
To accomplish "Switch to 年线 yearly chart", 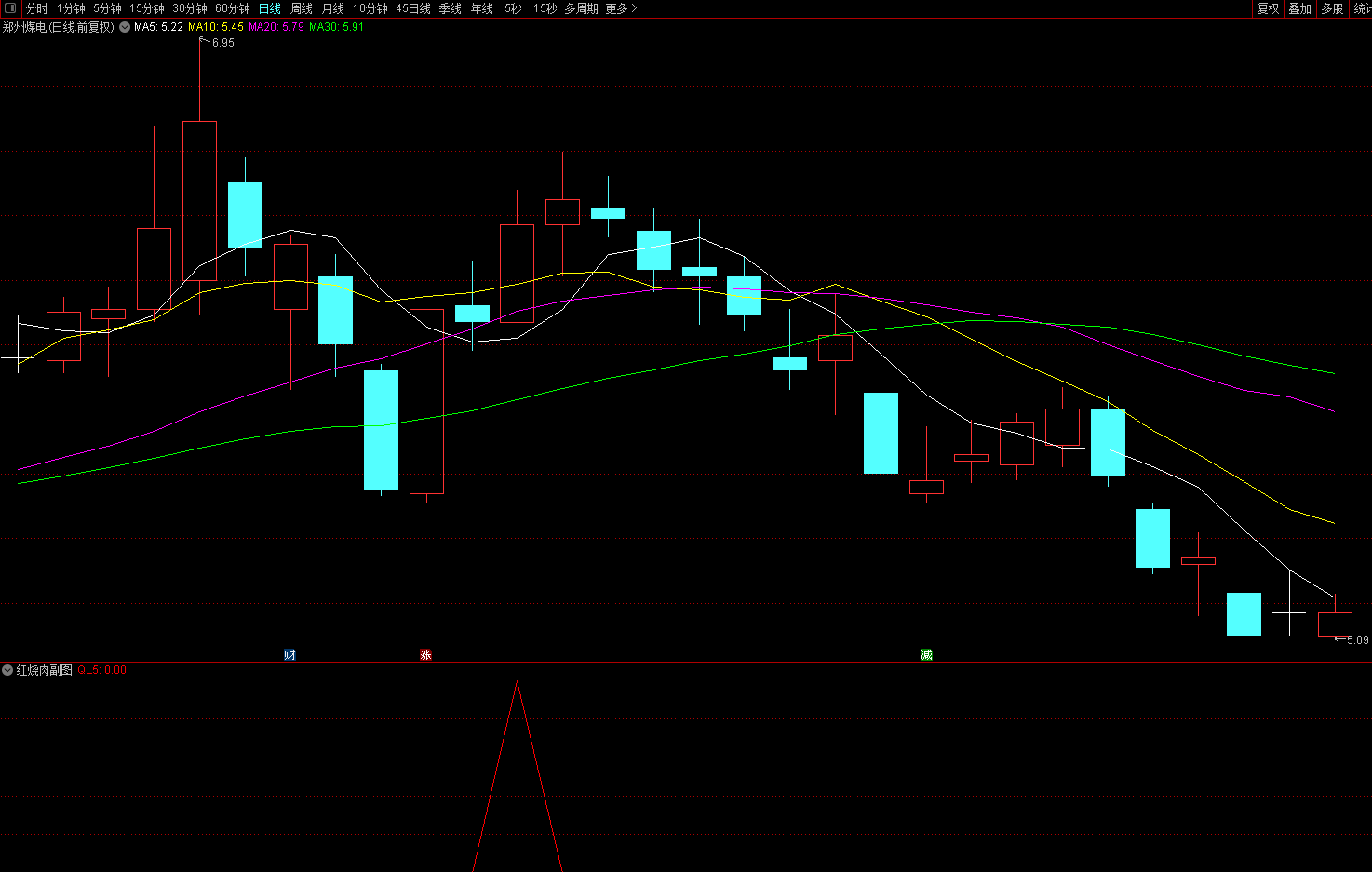I will click(482, 8).
